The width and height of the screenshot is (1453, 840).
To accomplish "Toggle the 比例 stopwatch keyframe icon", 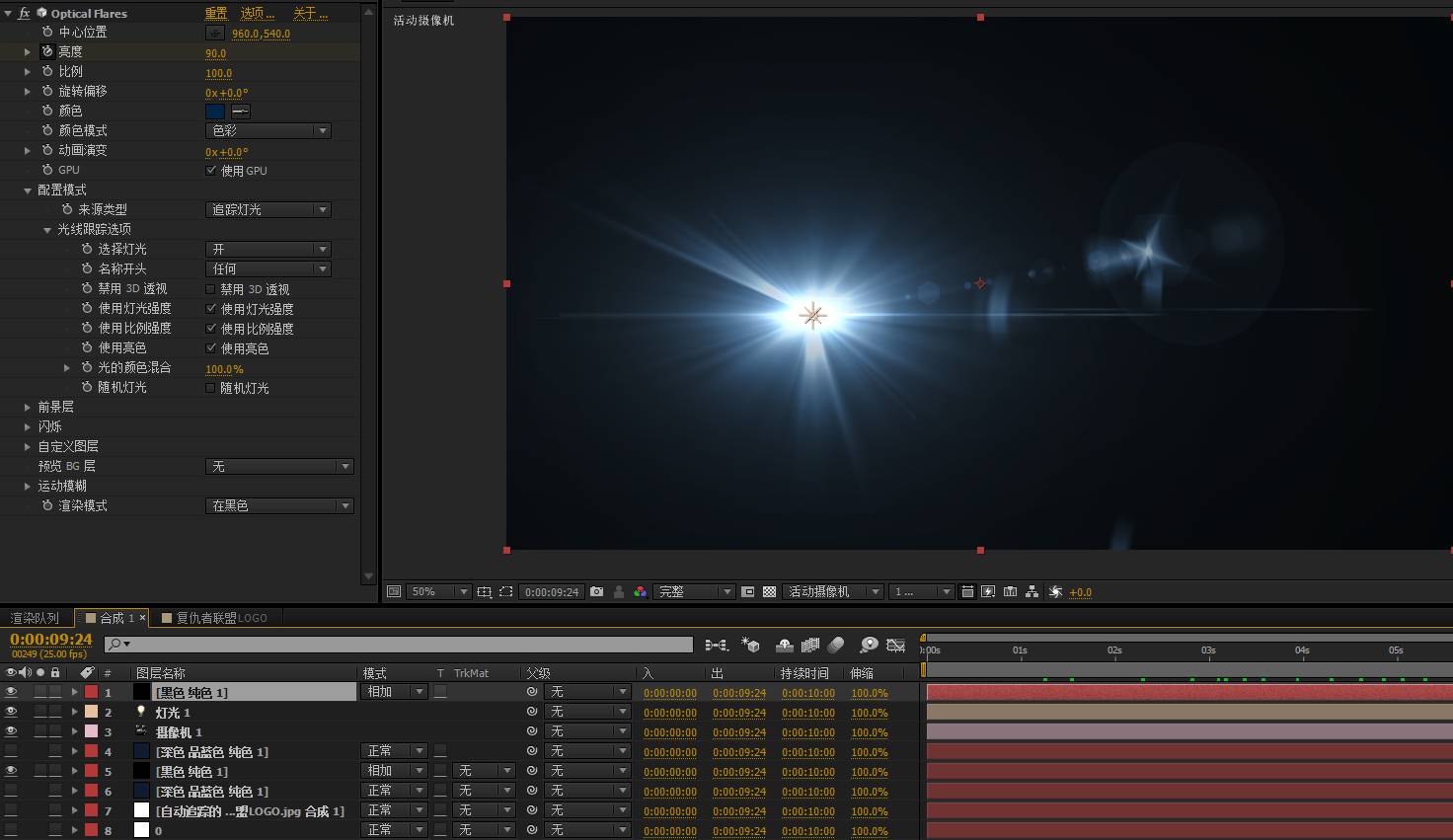I will tap(47, 71).
